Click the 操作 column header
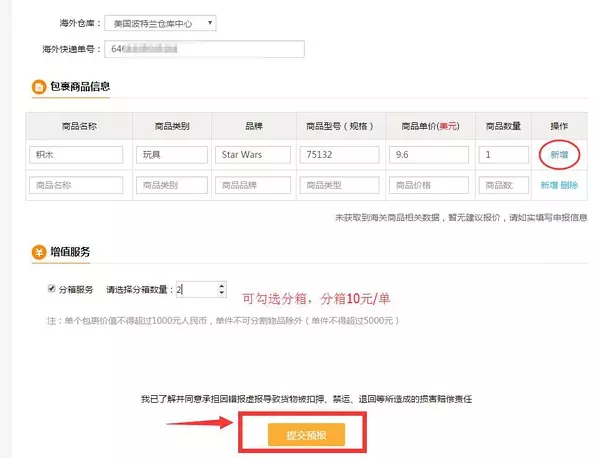 coord(559,126)
